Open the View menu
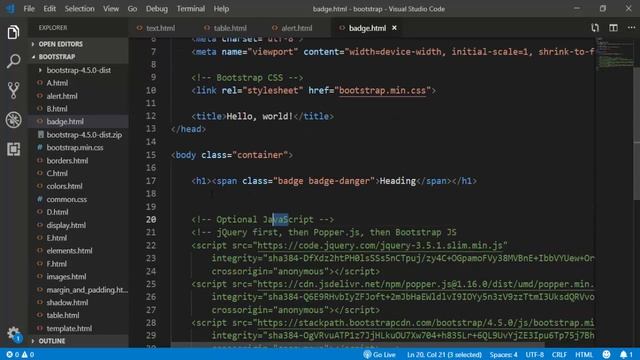The height and width of the screenshot is (360, 640). [111, 9]
